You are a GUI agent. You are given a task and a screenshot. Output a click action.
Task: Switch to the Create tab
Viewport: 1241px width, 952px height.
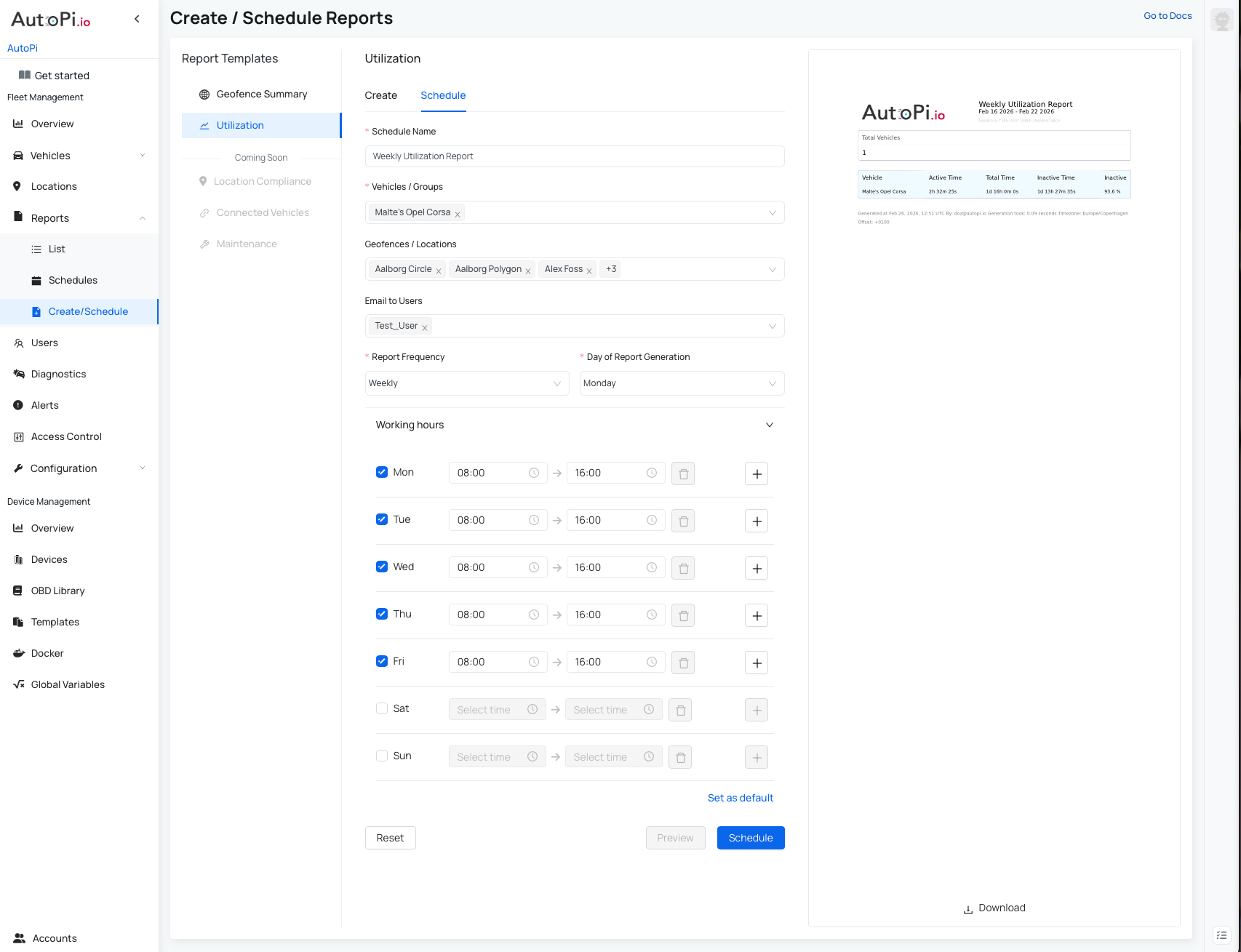click(380, 95)
